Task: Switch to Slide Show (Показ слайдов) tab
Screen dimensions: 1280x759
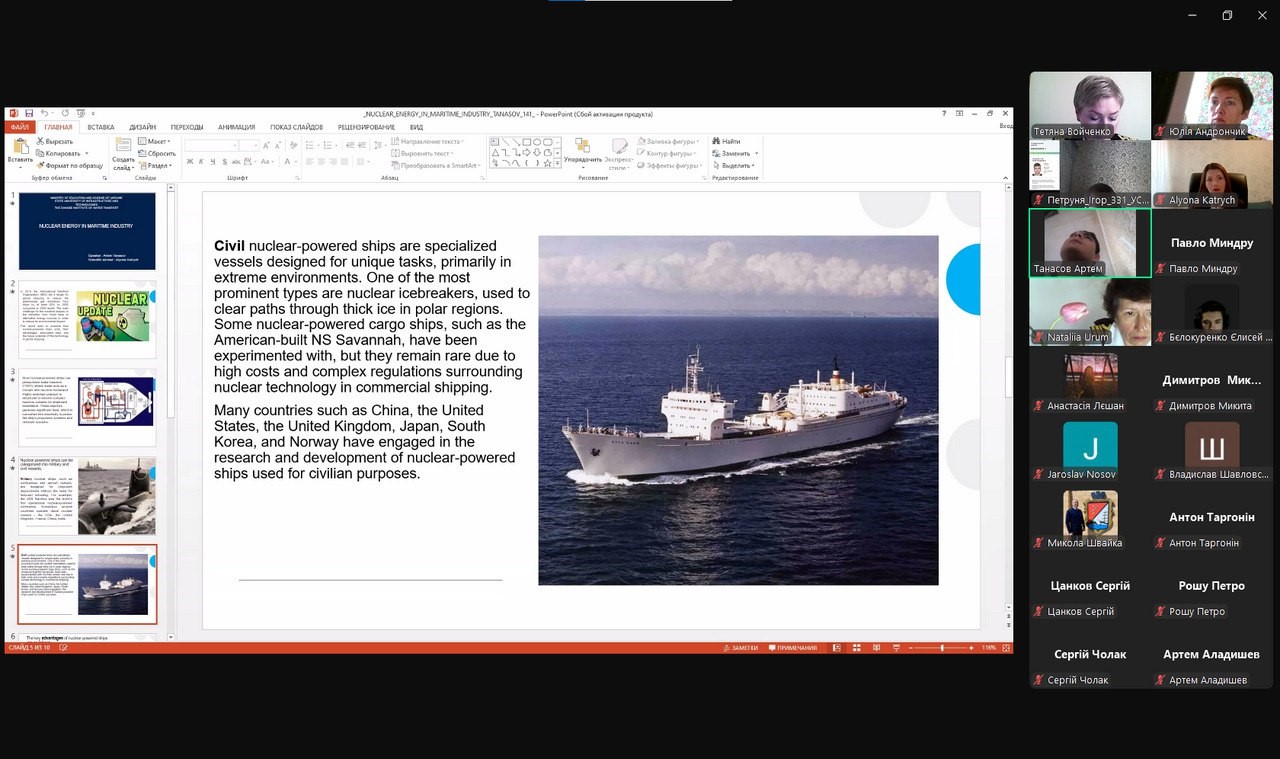Action: 296,127
